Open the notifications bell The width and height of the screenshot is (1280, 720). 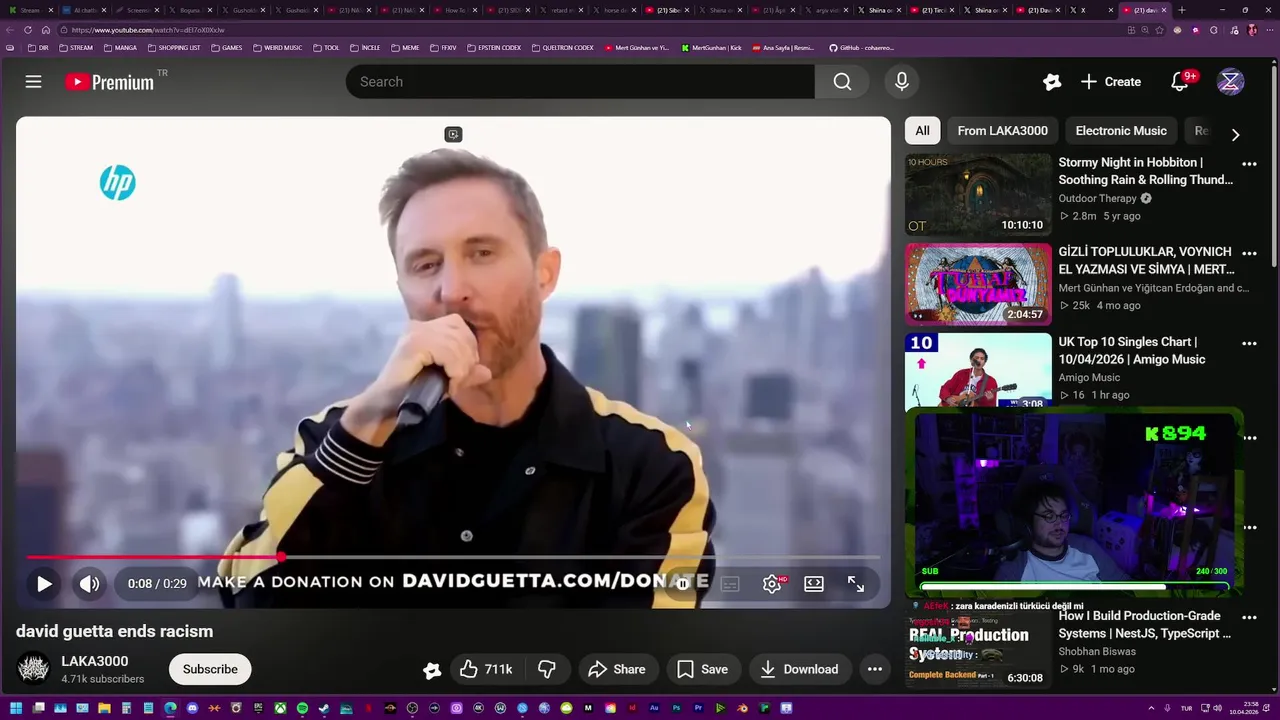point(1180,82)
